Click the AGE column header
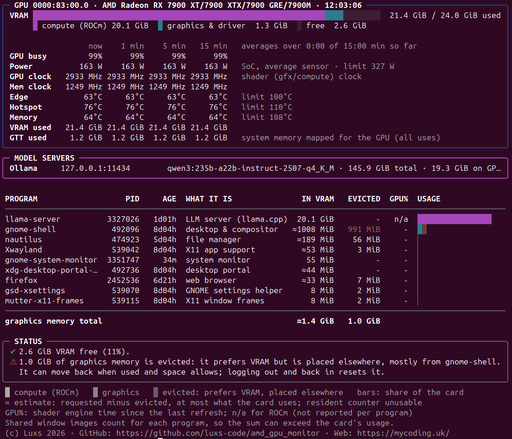The height and width of the screenshot is (439, 512). pos(169,199)
